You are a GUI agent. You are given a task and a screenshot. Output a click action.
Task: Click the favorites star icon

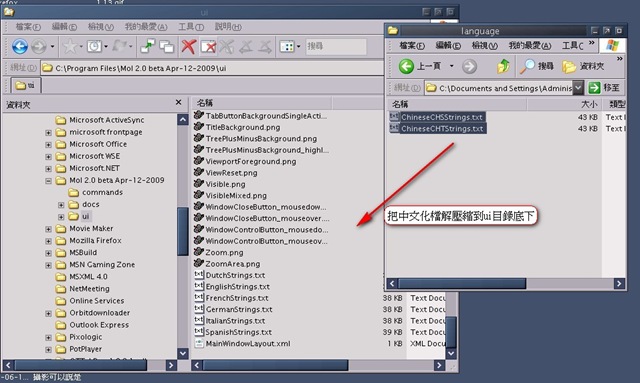coord(69,47)
